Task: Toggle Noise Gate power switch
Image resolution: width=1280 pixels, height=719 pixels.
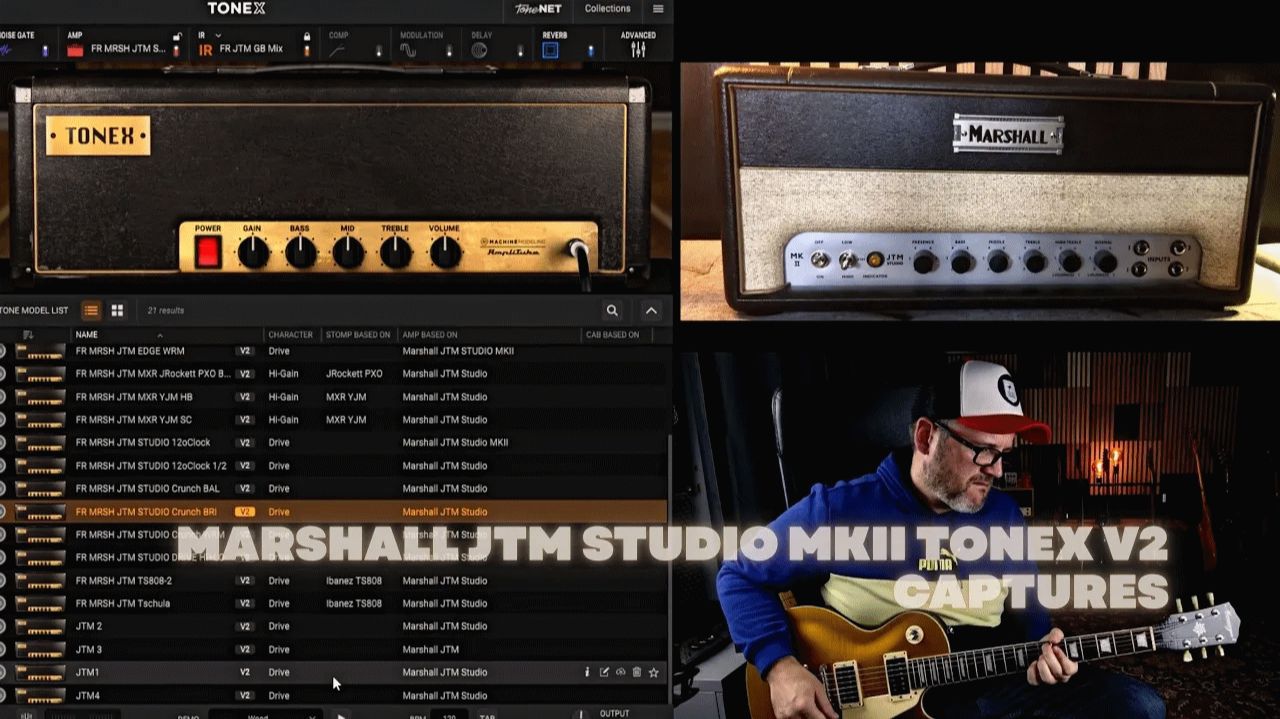Action: pyautogui.click(x=45, y=50)
